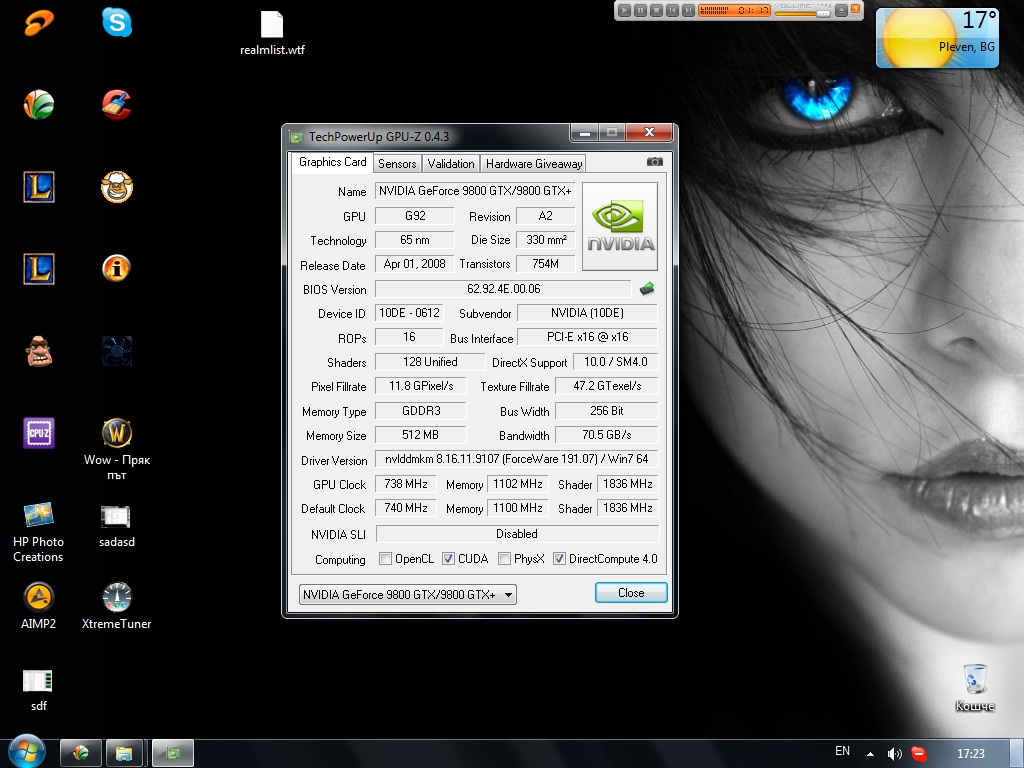Minimize the GPU-Z window
This screenshot has height=768, width=1024.
pyautogui.click(x=584, y=133)
